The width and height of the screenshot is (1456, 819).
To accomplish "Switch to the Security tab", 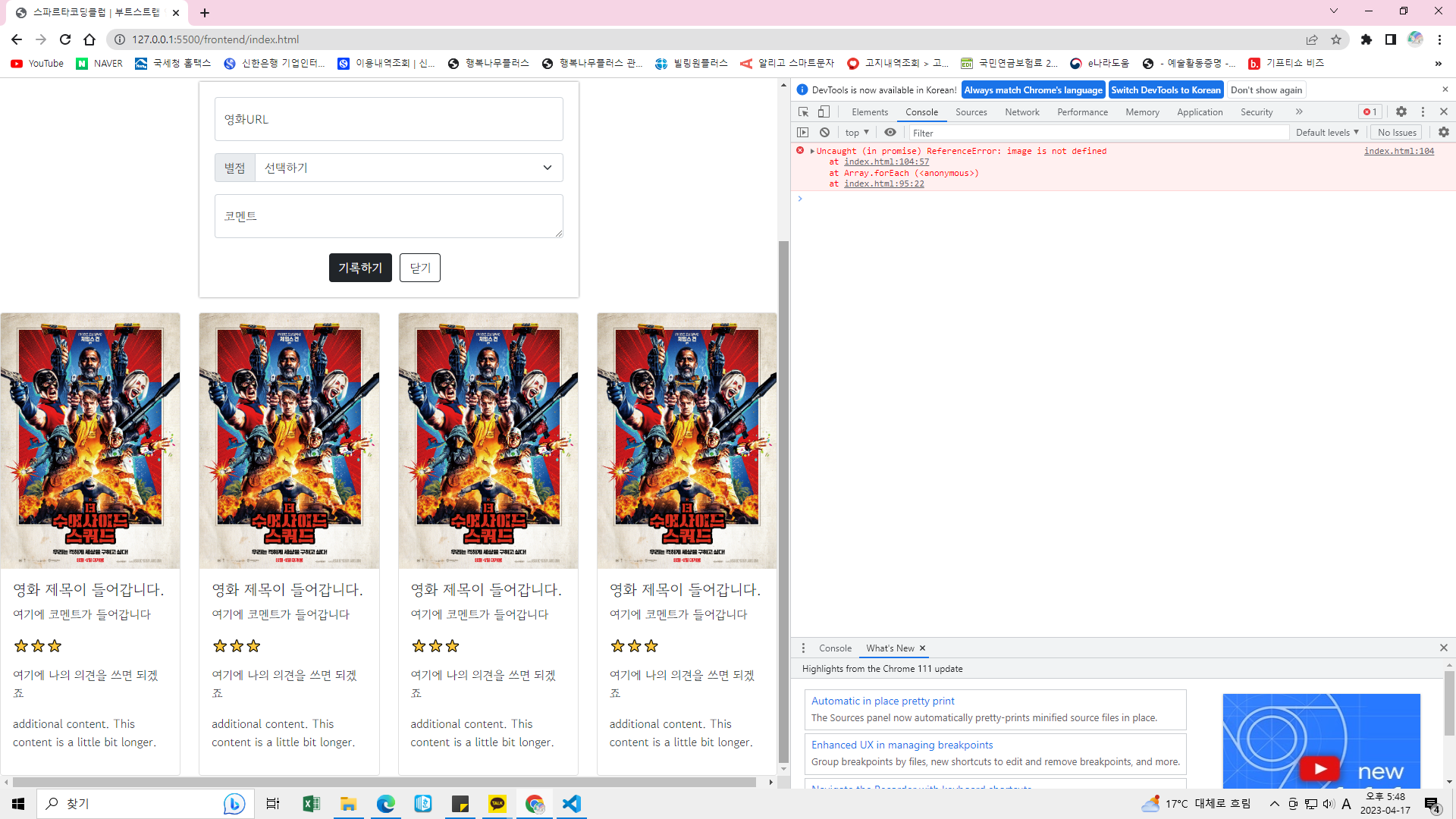I will coord(1257,112).
